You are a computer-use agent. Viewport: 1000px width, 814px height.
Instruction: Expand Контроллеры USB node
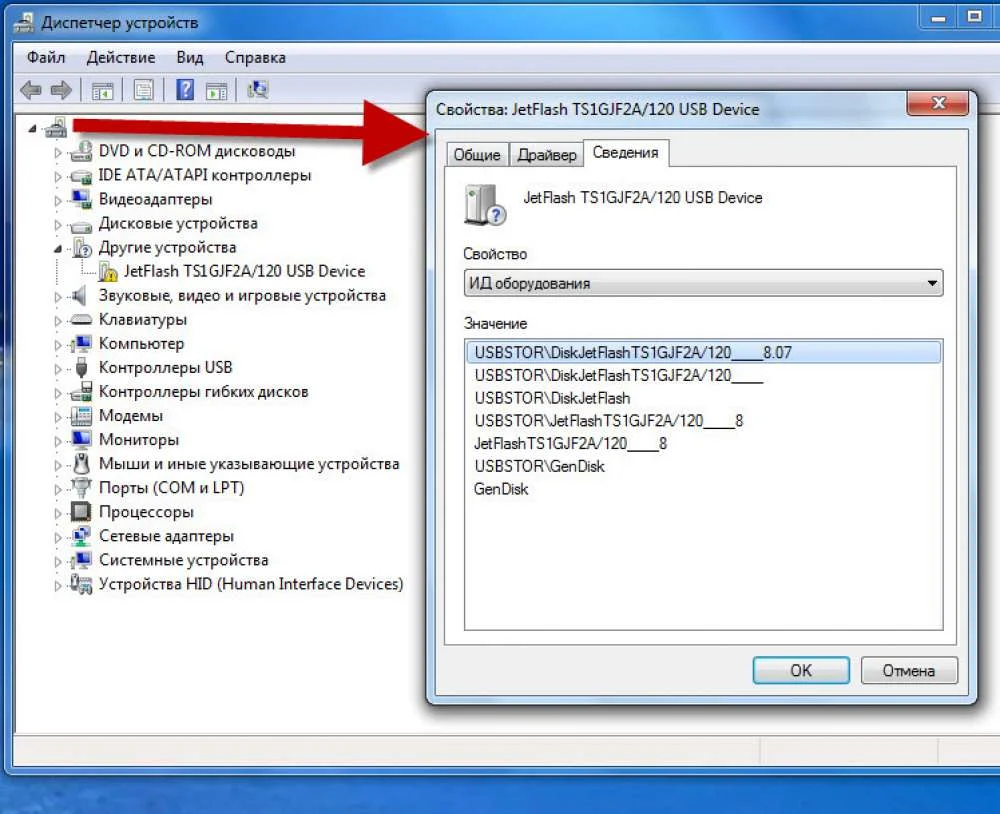57,369
